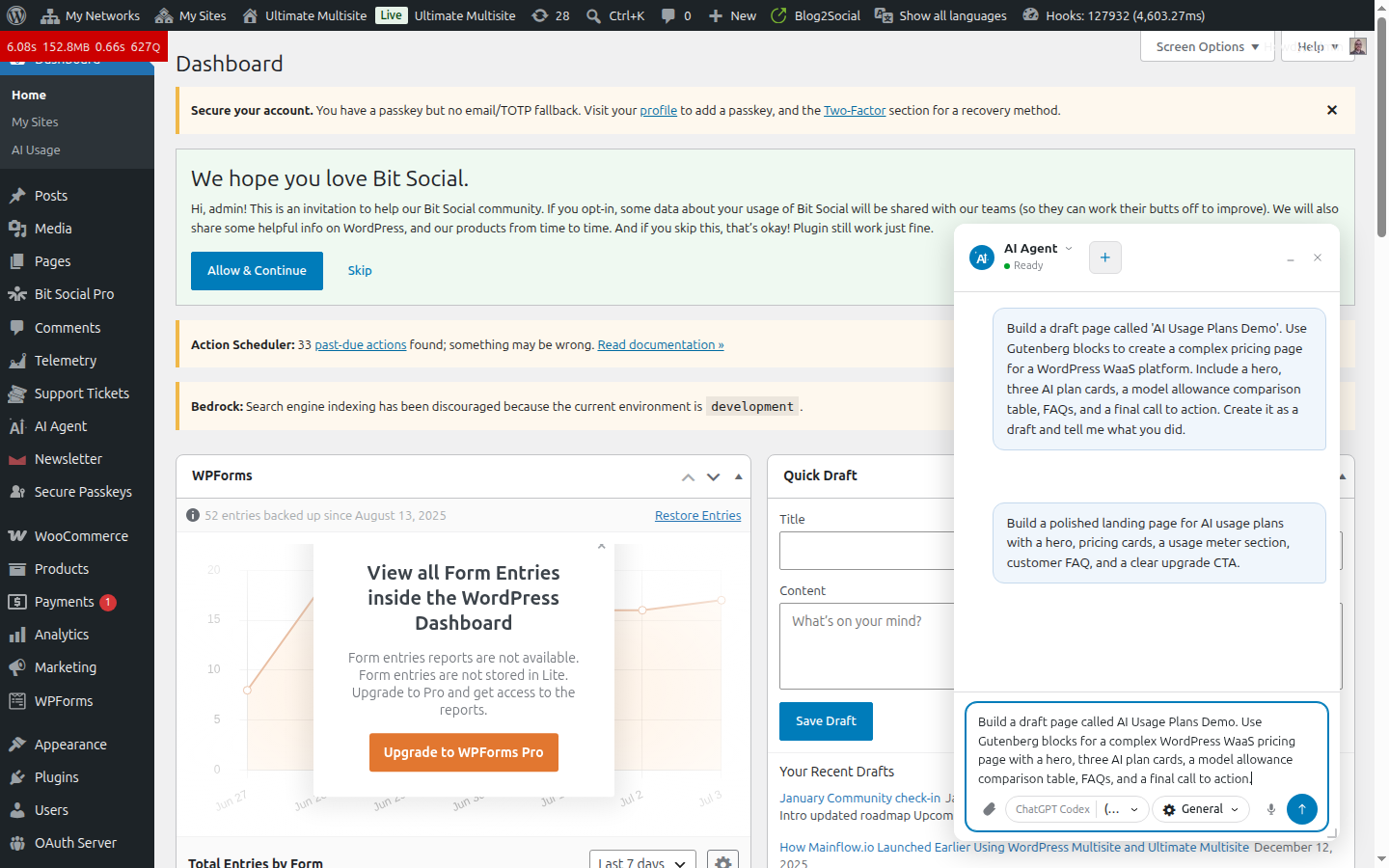Click Save Draft in Quick Draft
Viewport: 1389px width, 868px height.
826,721
